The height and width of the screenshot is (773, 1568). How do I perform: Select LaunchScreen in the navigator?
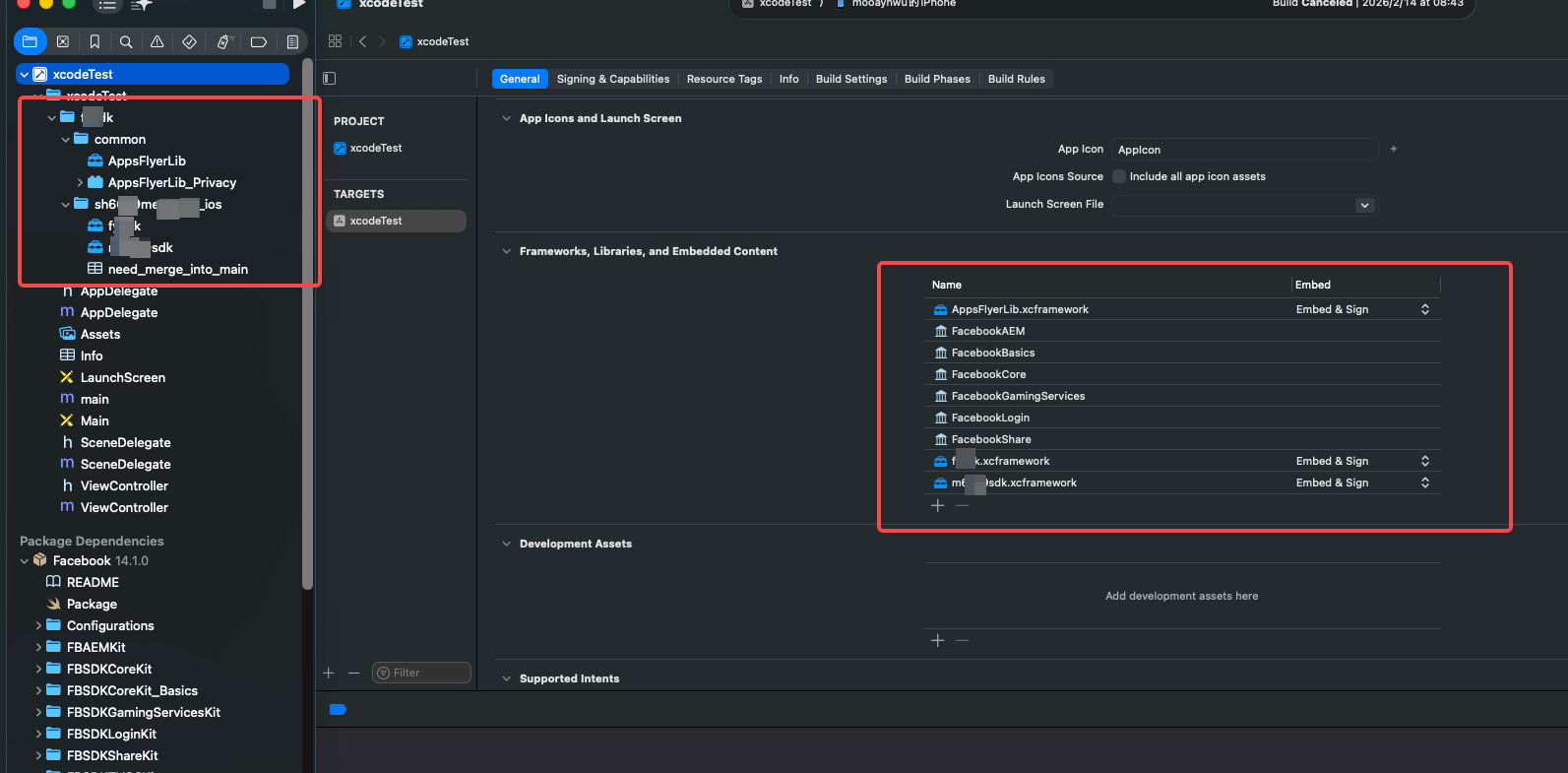123,378
